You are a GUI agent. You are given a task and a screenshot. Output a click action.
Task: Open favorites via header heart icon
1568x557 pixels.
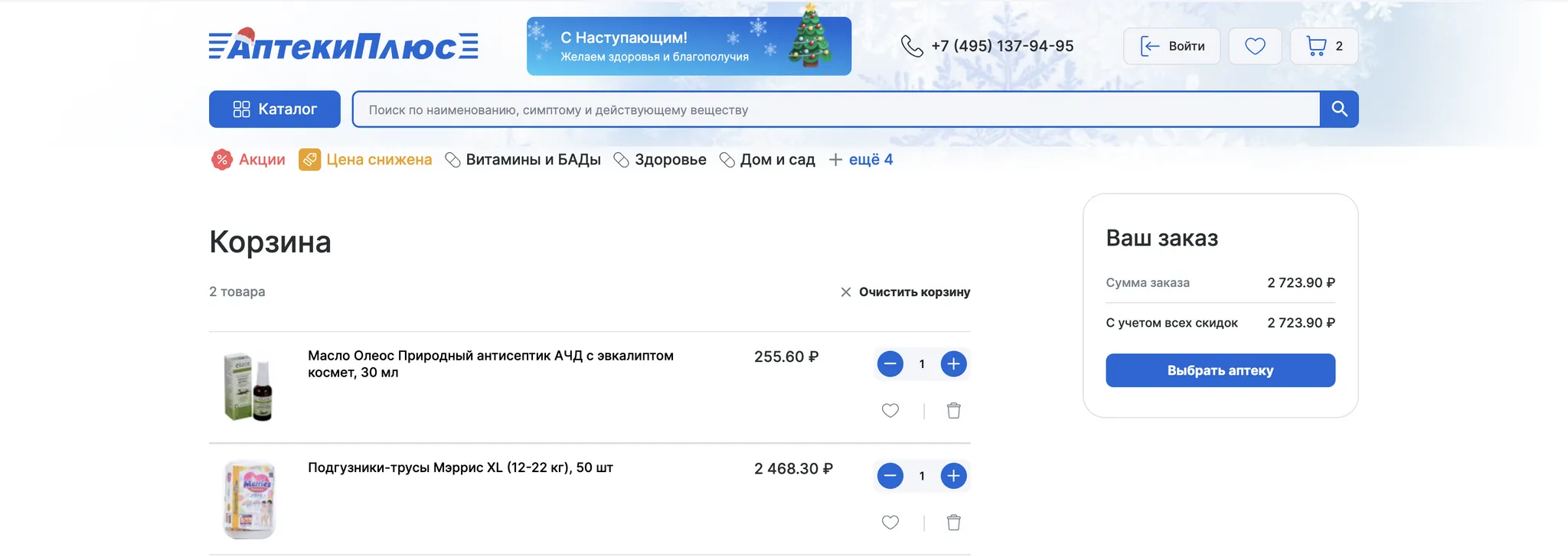[1255, 46]
